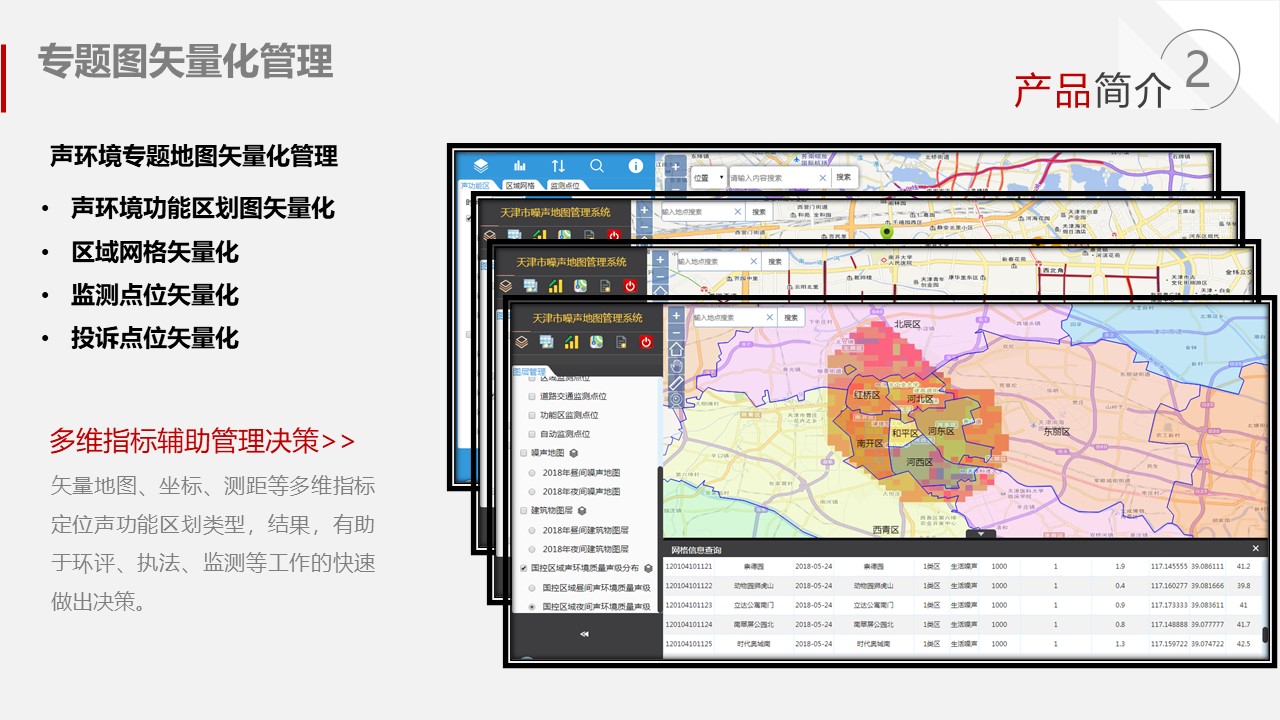This screenshot has width=1280, height=720.
Task: Uncheck 国控区域声环境质量声级分布 checkbox
Action: pos(523,568)
